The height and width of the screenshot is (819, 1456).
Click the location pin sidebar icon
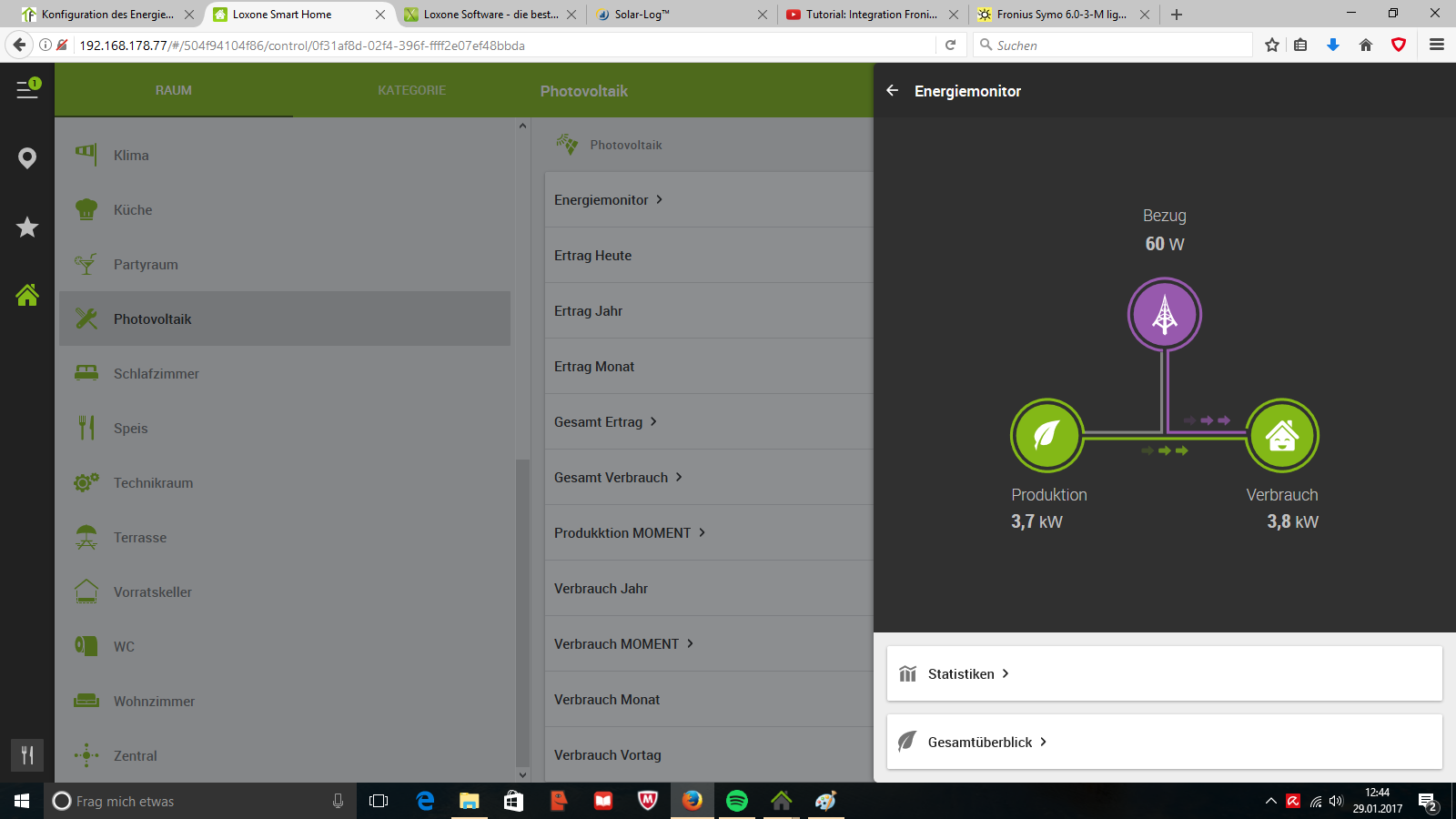27,158
